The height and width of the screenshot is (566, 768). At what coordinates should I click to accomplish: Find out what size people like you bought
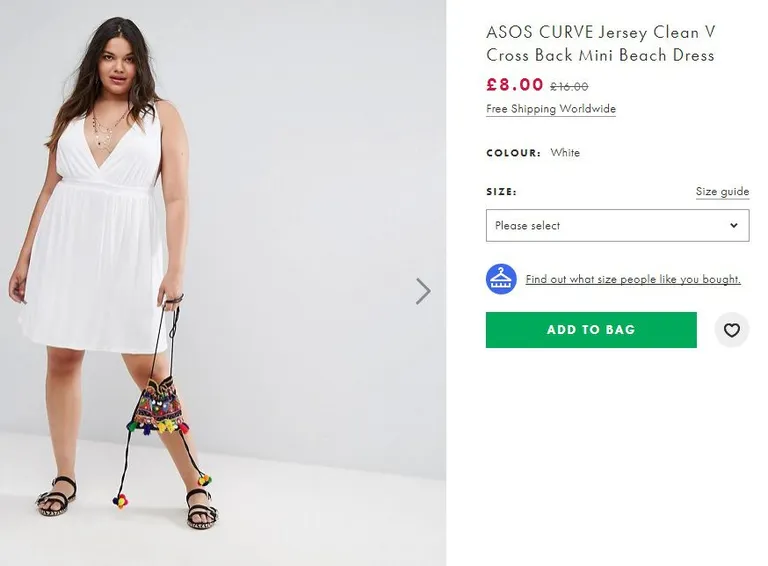[x=633, y=280]
